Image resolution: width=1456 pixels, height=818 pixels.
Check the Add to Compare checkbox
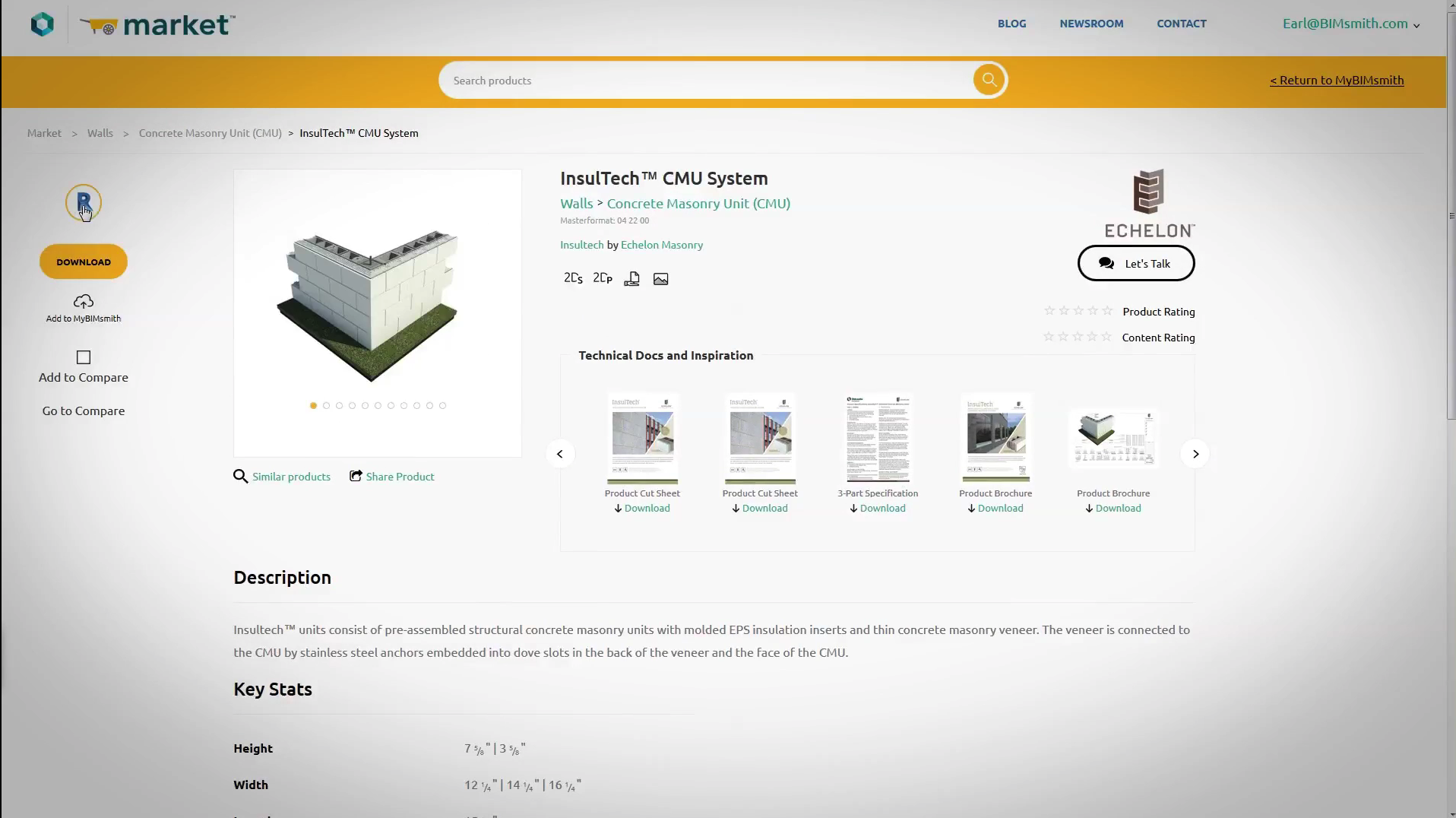tap(84, 357)
